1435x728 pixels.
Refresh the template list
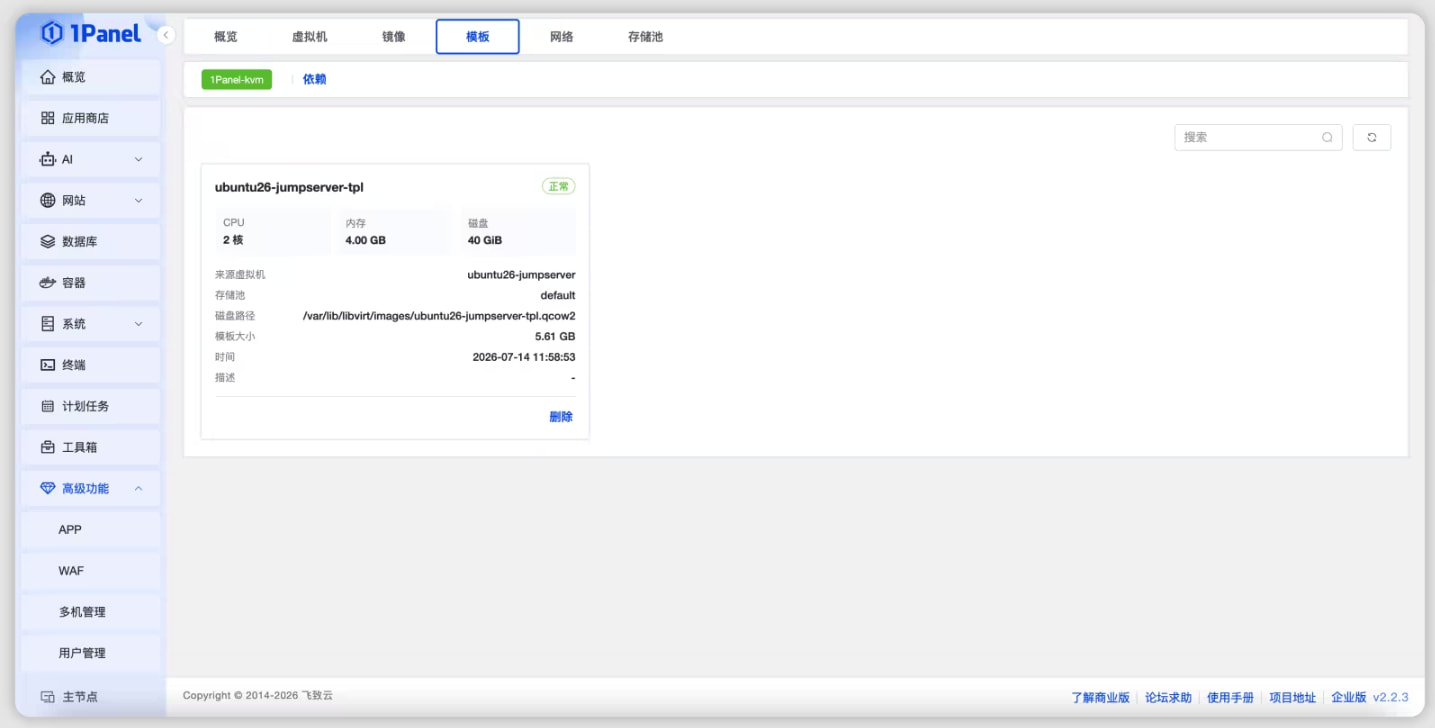click(1372, 138)
